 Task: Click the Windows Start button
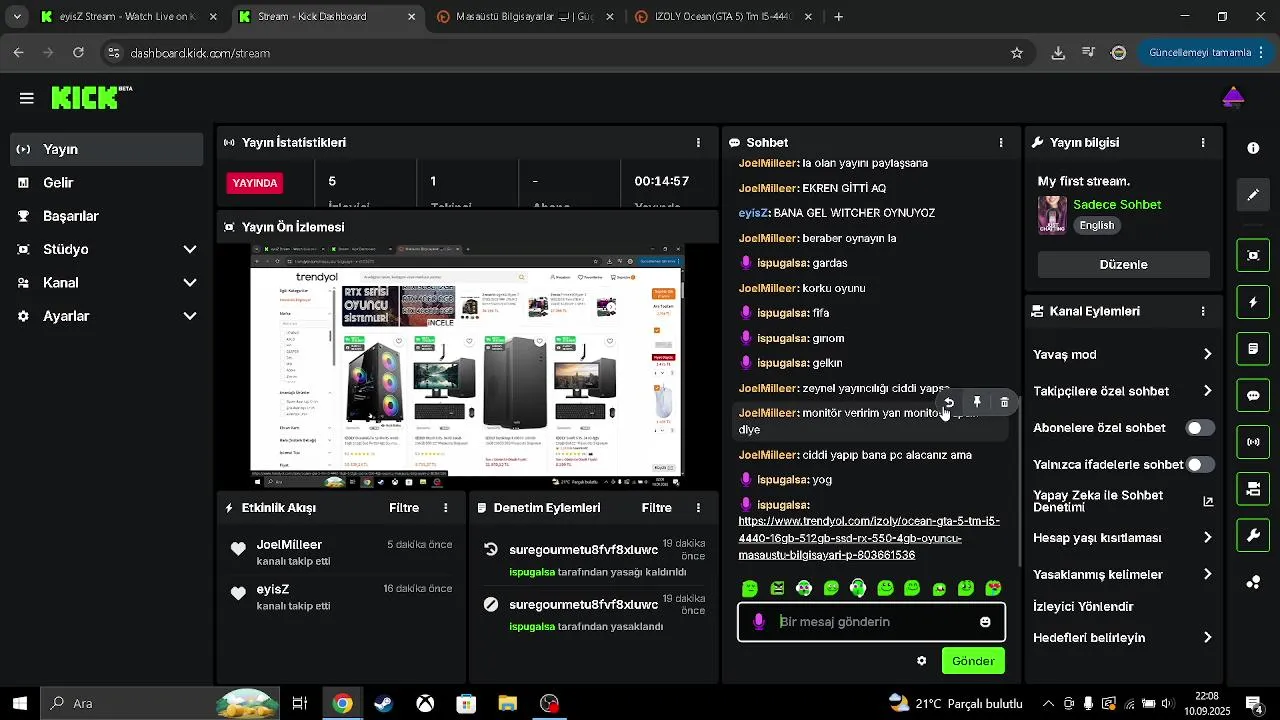tap(20, 703)
